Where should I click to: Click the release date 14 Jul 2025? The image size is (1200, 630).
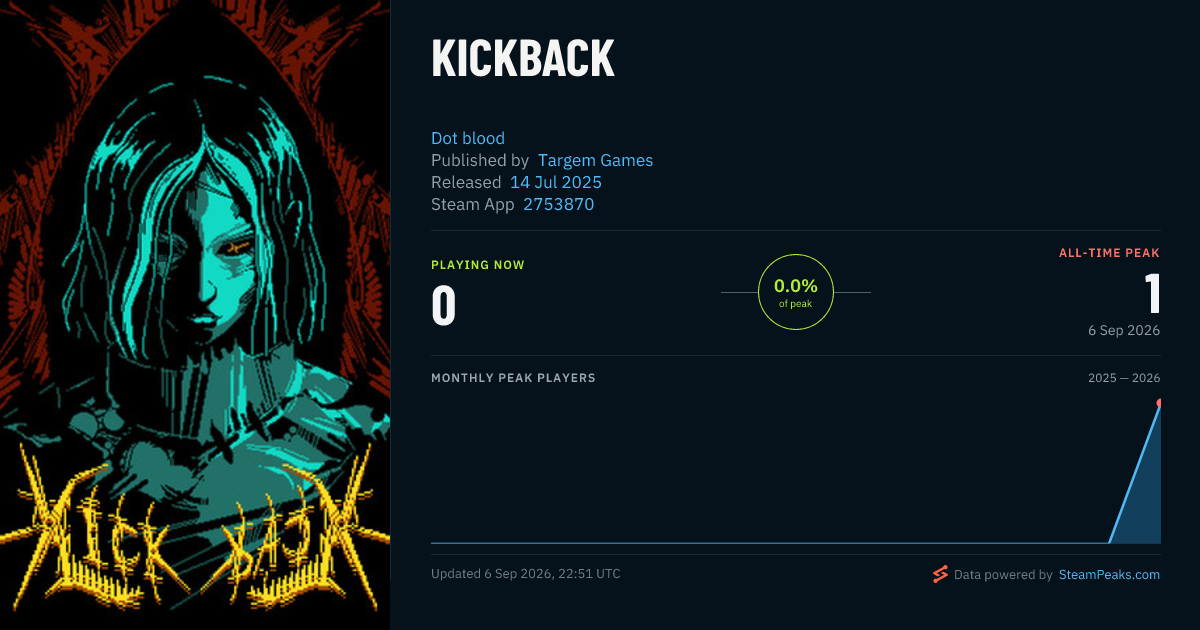click(x=556, y=182)
